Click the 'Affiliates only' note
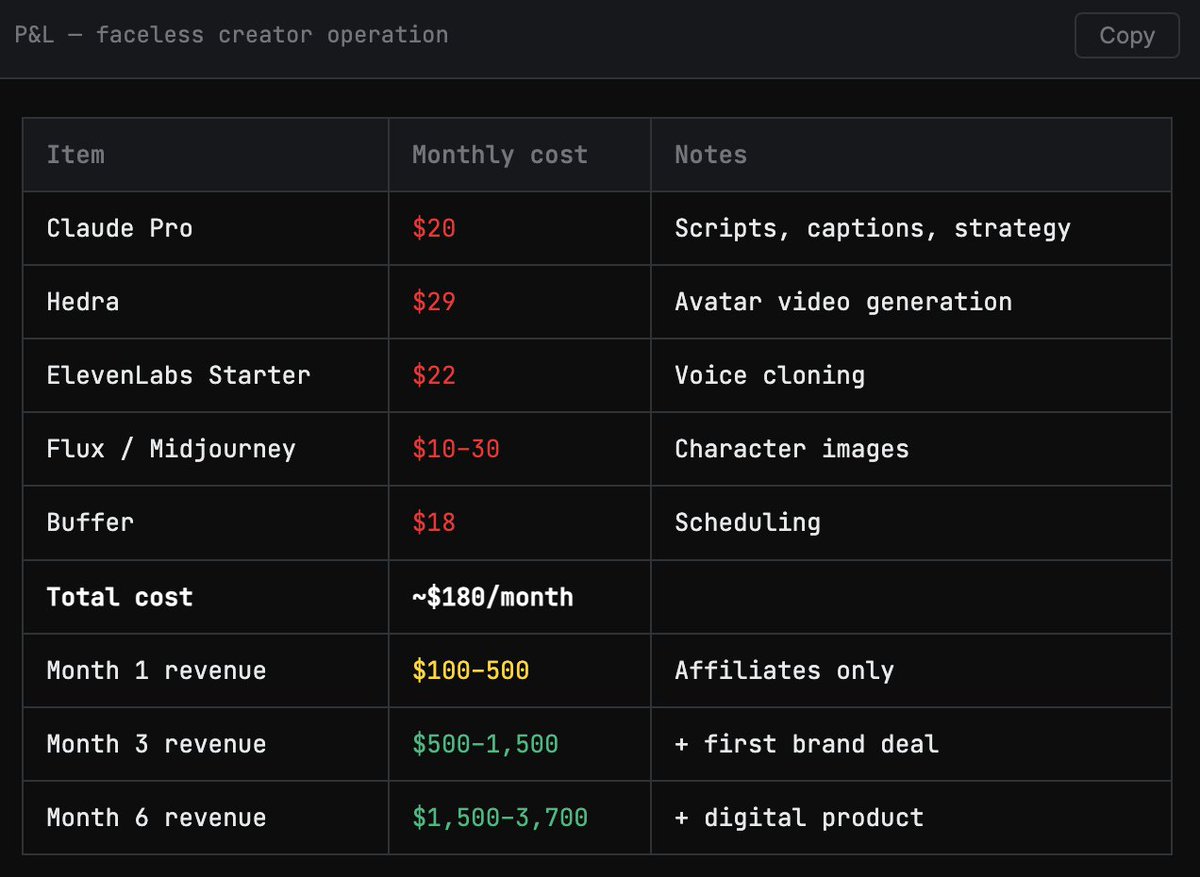Screen dimensions: 1200x877 coord(785,670)
